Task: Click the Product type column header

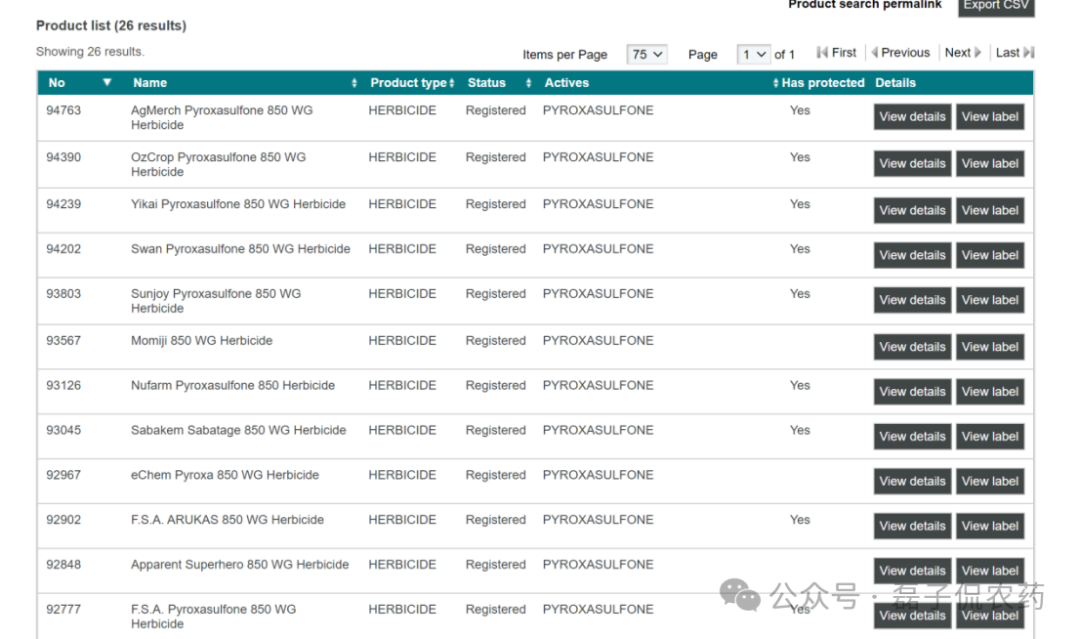Action: pos(408,83)
